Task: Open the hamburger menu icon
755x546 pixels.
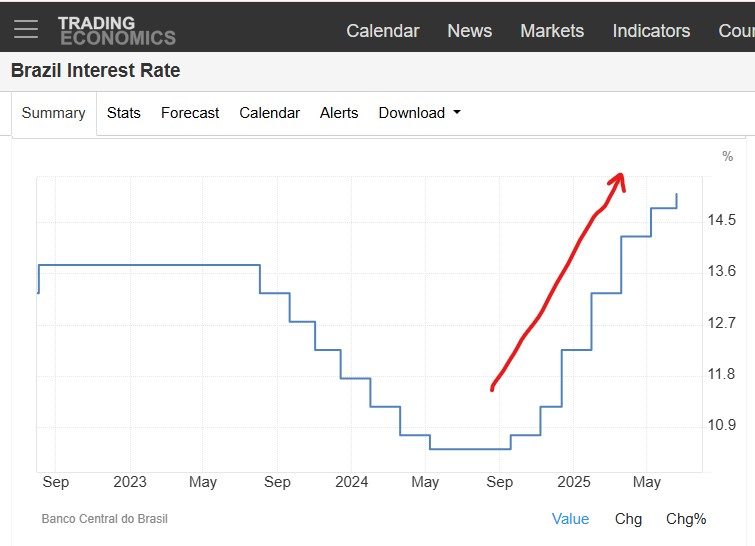Action: [x=26, y=29]
